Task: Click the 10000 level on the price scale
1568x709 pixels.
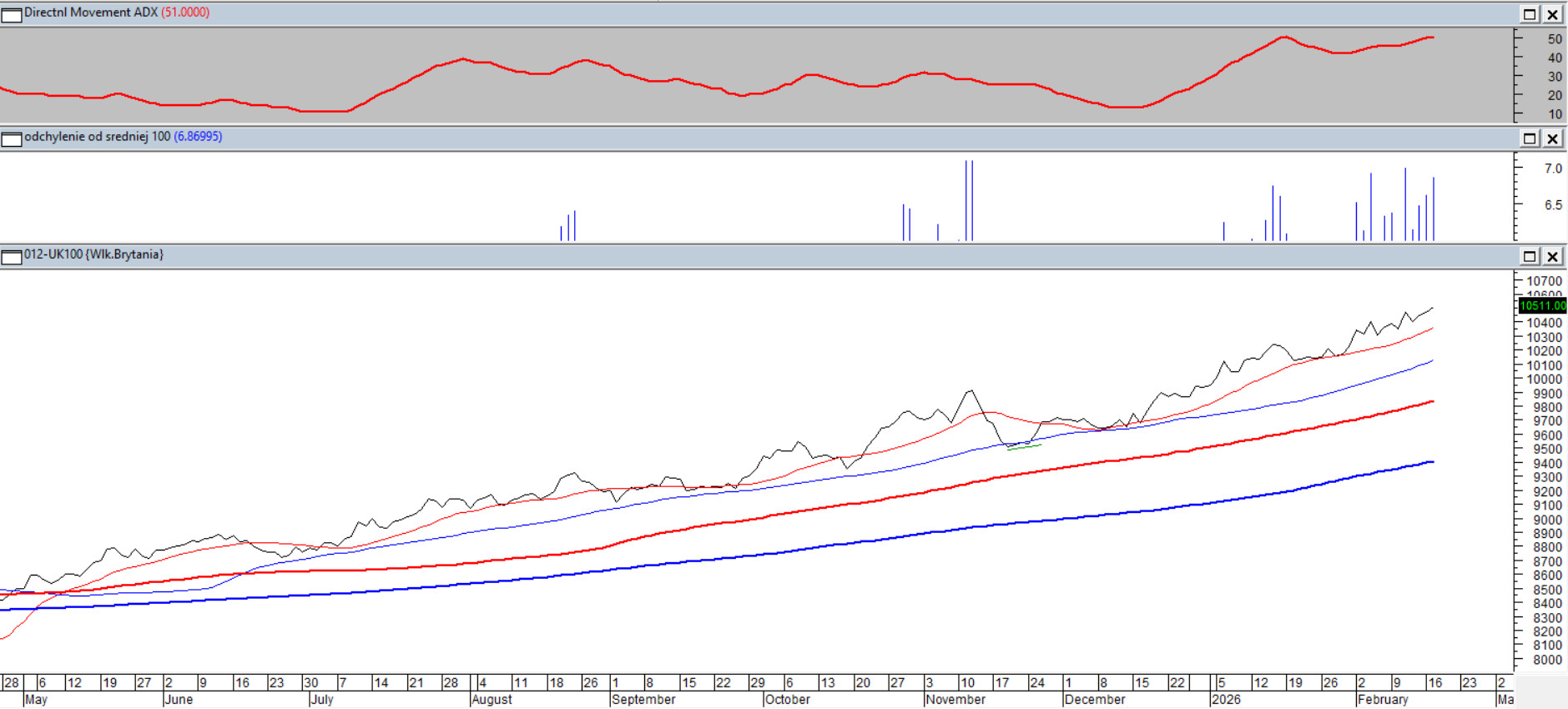Action: [x=1544, y=380]
